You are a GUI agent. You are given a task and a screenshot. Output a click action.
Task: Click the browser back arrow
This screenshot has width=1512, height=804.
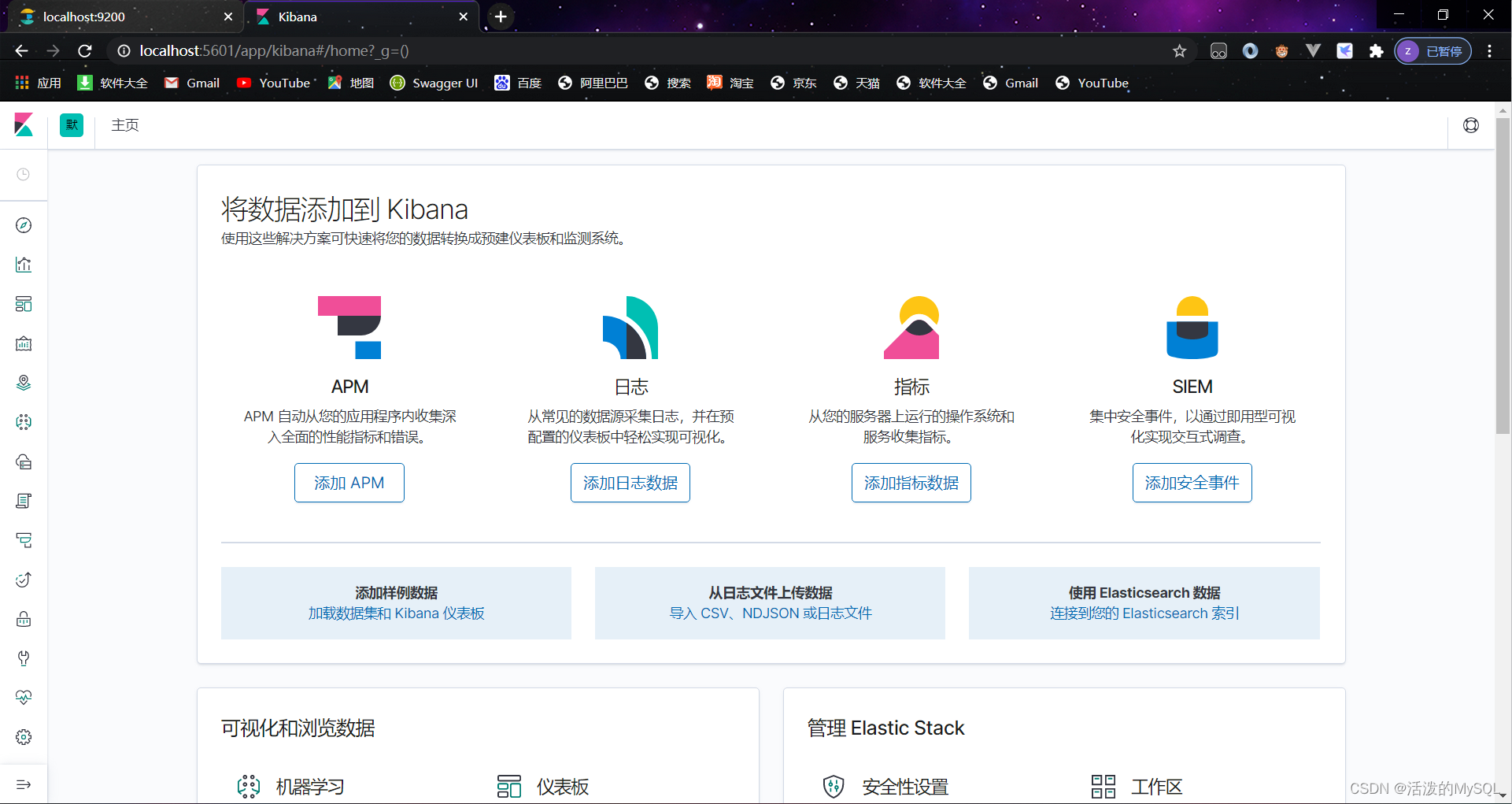(x=21, y=51)
